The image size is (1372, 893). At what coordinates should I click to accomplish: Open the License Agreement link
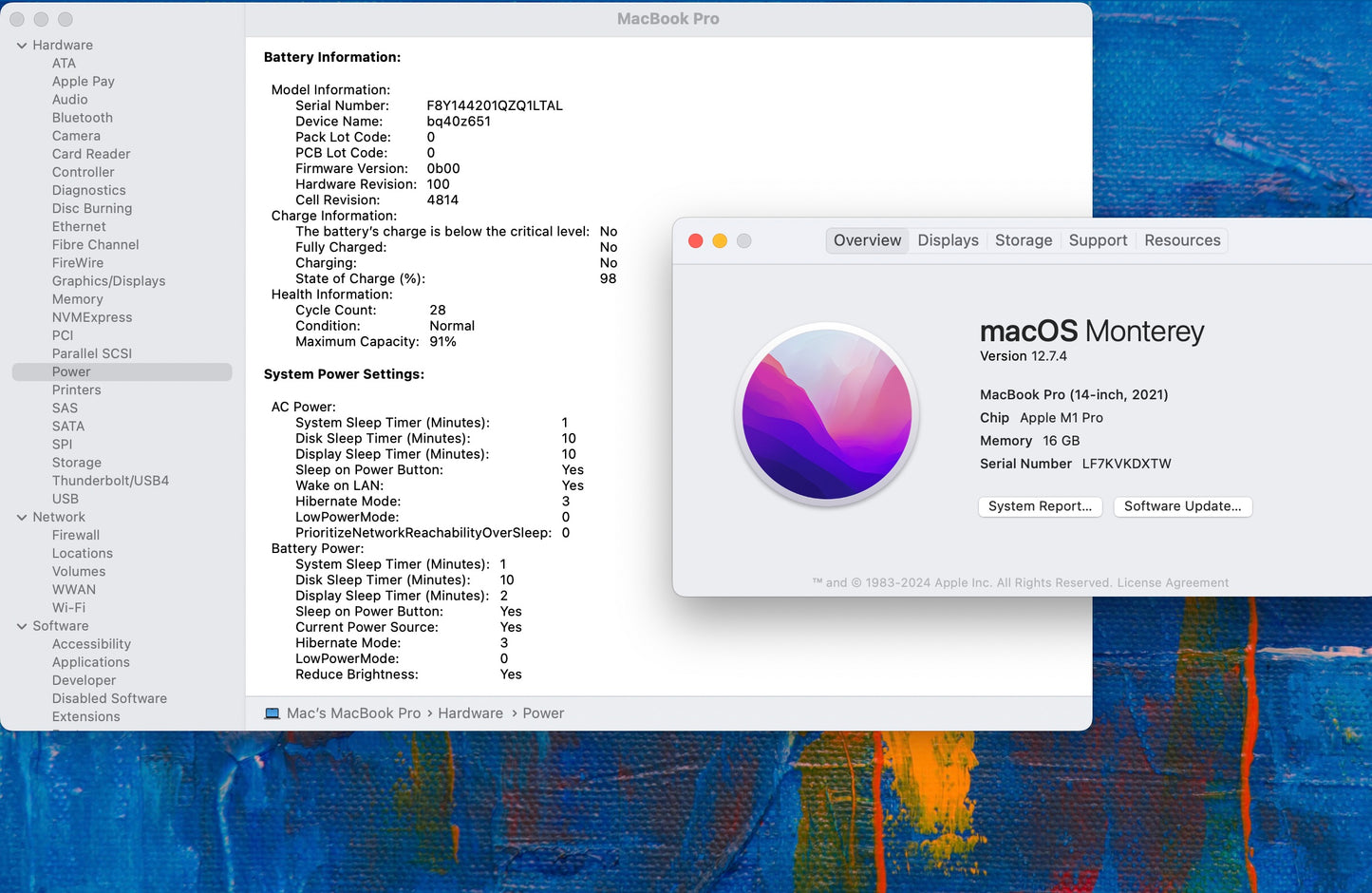pos(1173,583)
